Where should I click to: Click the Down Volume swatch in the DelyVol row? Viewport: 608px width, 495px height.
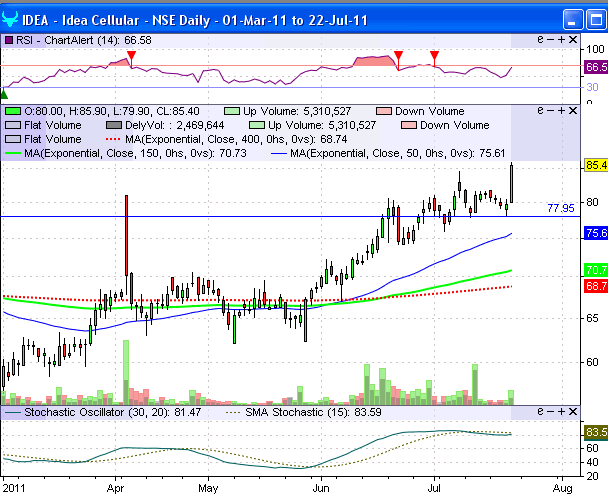[x=409, y=125]
